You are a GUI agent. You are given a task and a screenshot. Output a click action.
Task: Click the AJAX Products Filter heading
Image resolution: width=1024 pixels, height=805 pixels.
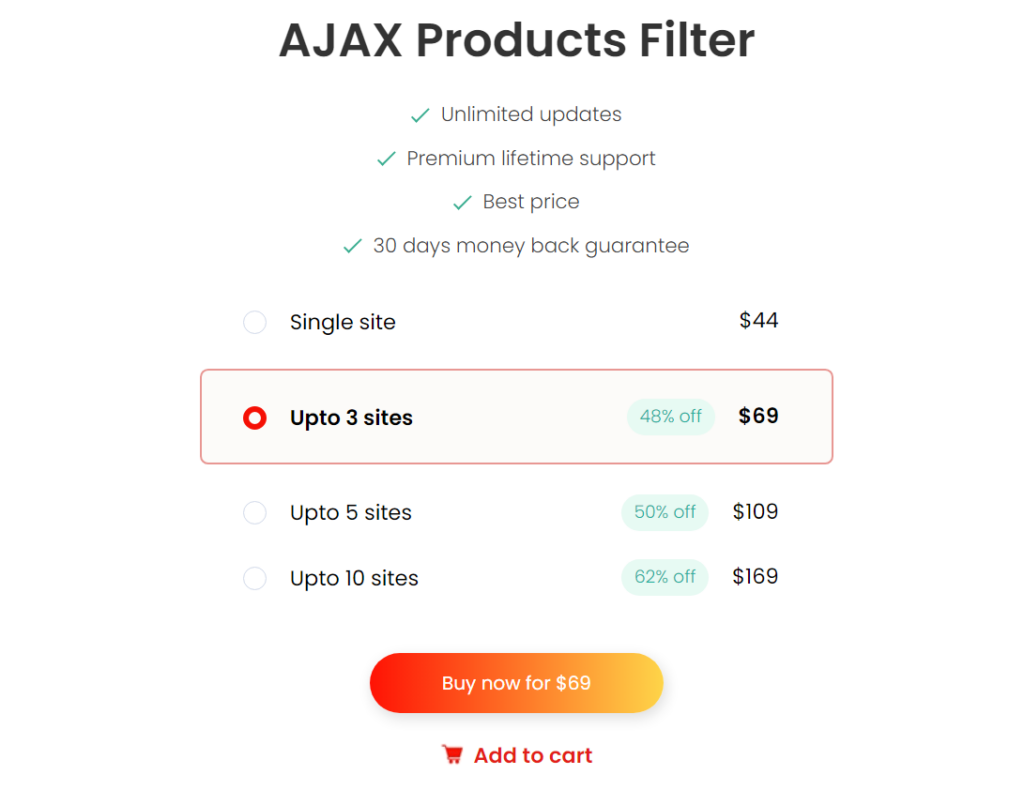pos(516,40)
